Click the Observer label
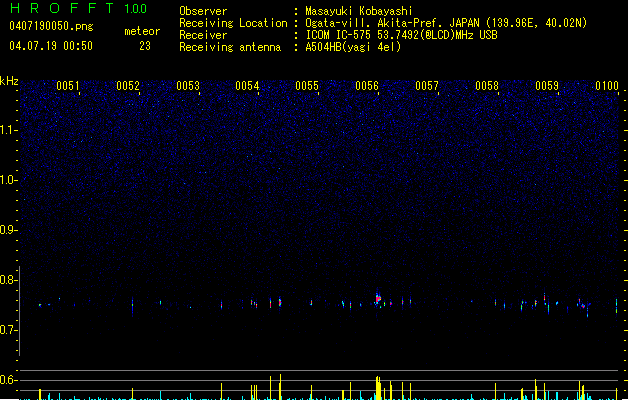 tap(203, 11)
